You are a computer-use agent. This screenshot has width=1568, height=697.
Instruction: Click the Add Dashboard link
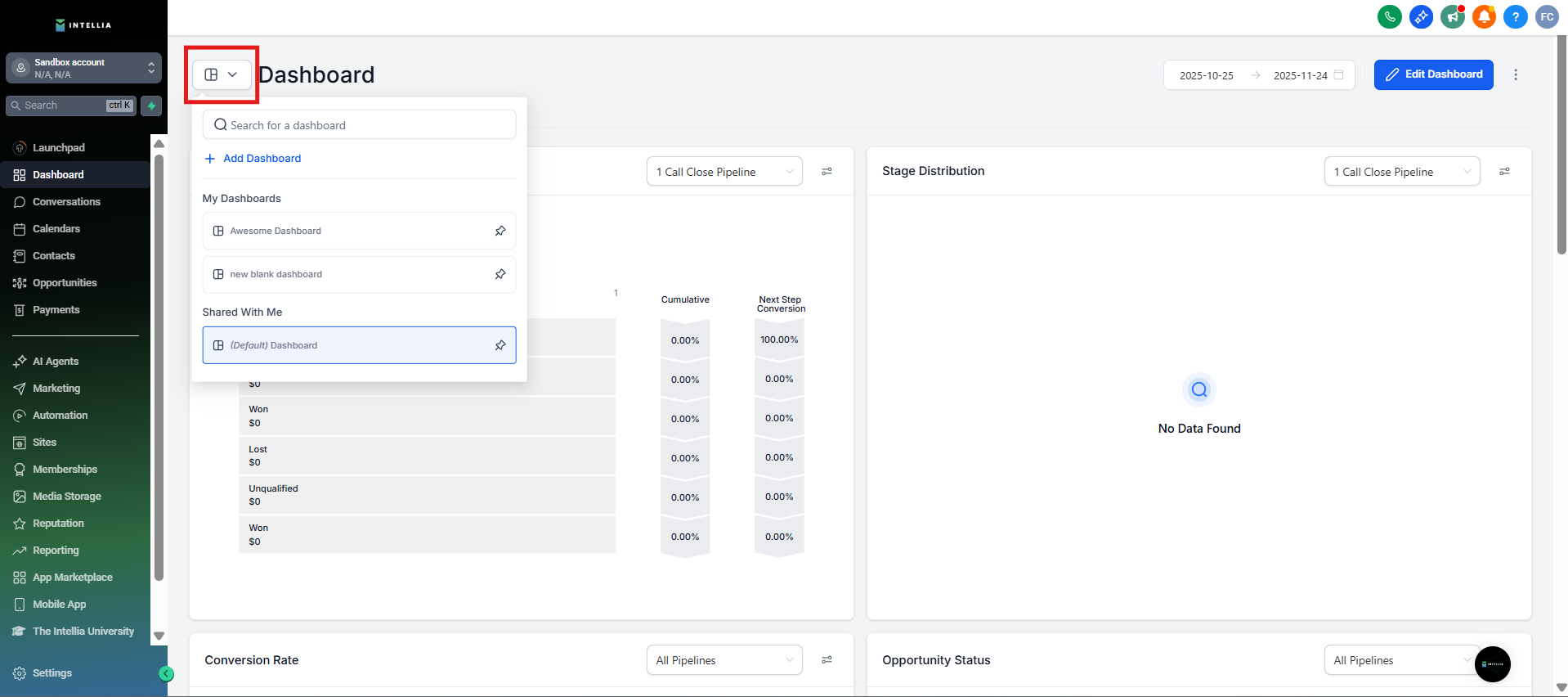pyautogui.click(x=262, y=159)
